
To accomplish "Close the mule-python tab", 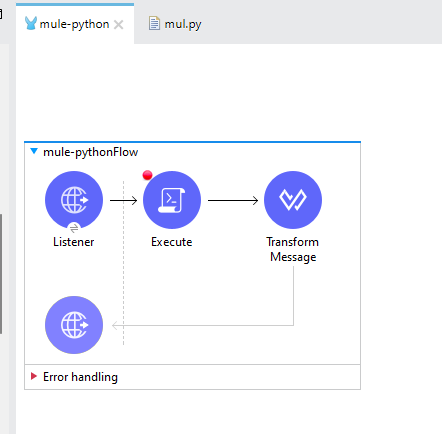I will point(118,24).
